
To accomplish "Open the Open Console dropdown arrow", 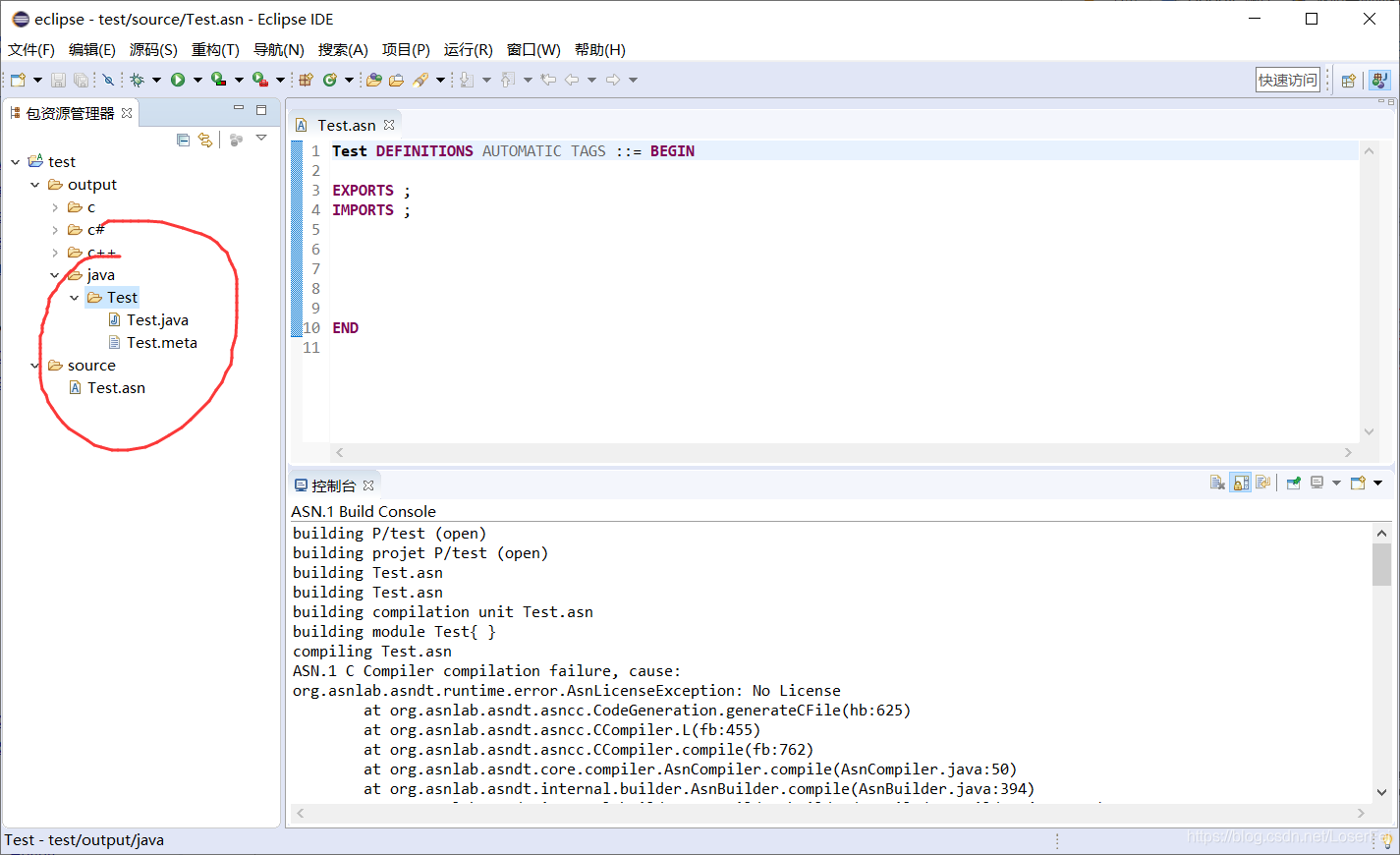I will tap(1377, 483).
